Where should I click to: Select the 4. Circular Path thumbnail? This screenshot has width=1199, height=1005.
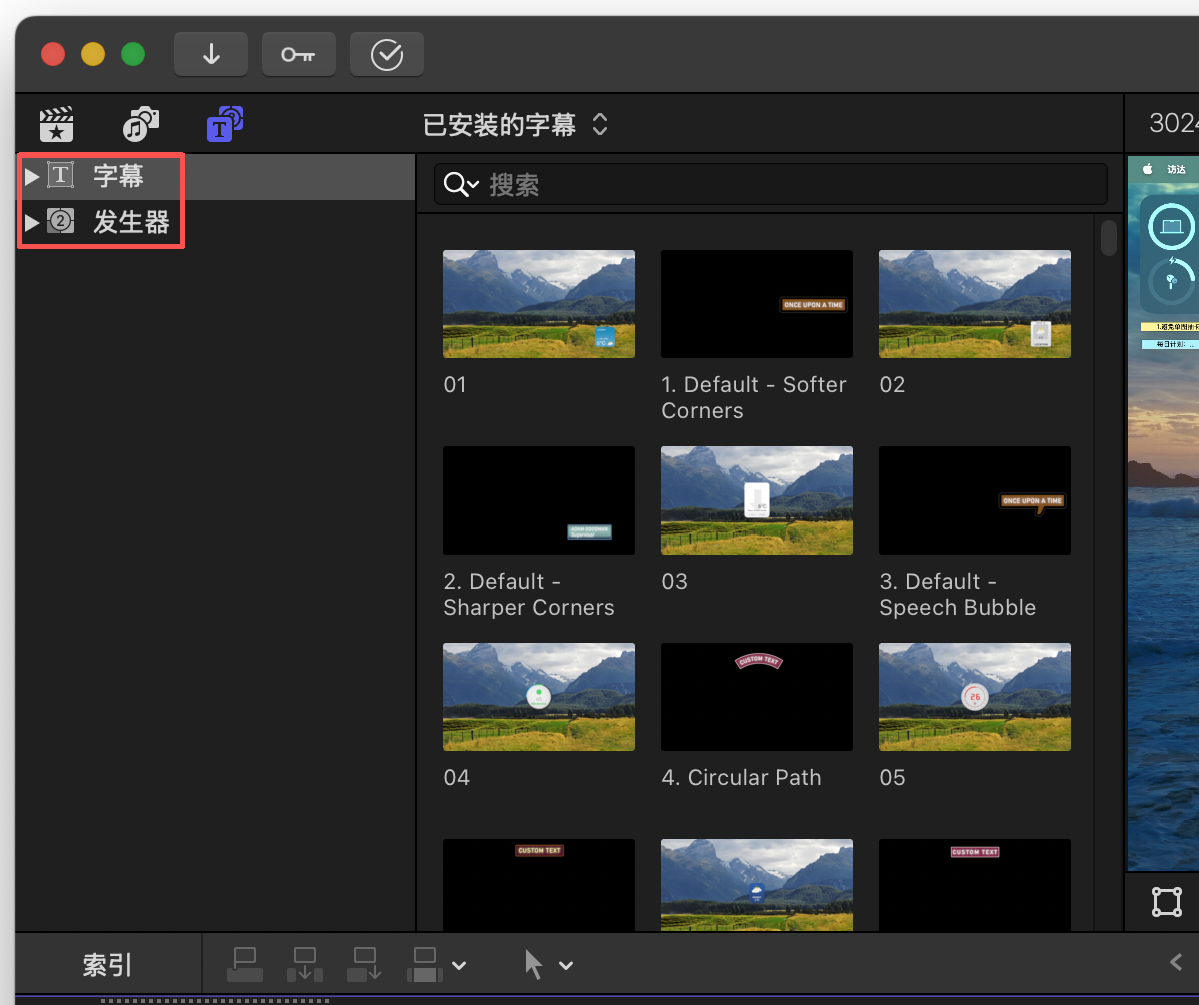point(757,697)
